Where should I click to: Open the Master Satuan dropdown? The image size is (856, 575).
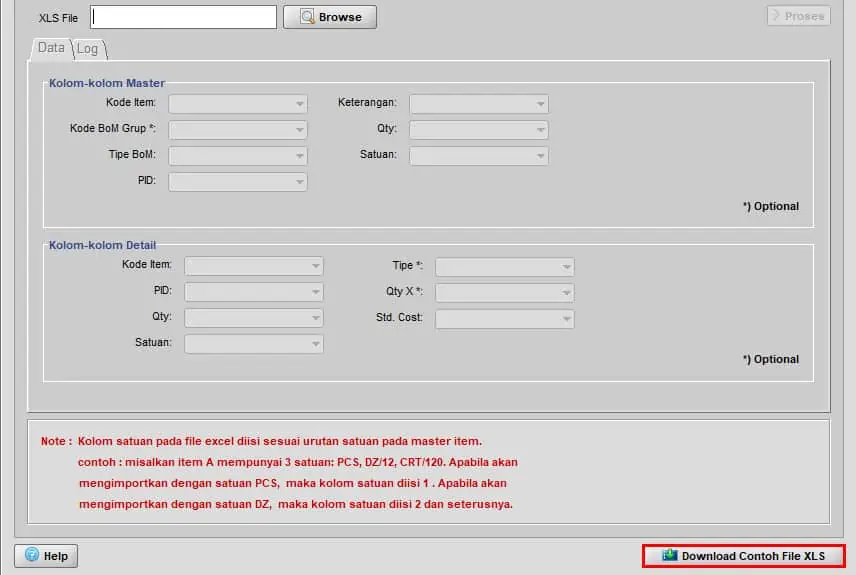coord(479,156)
